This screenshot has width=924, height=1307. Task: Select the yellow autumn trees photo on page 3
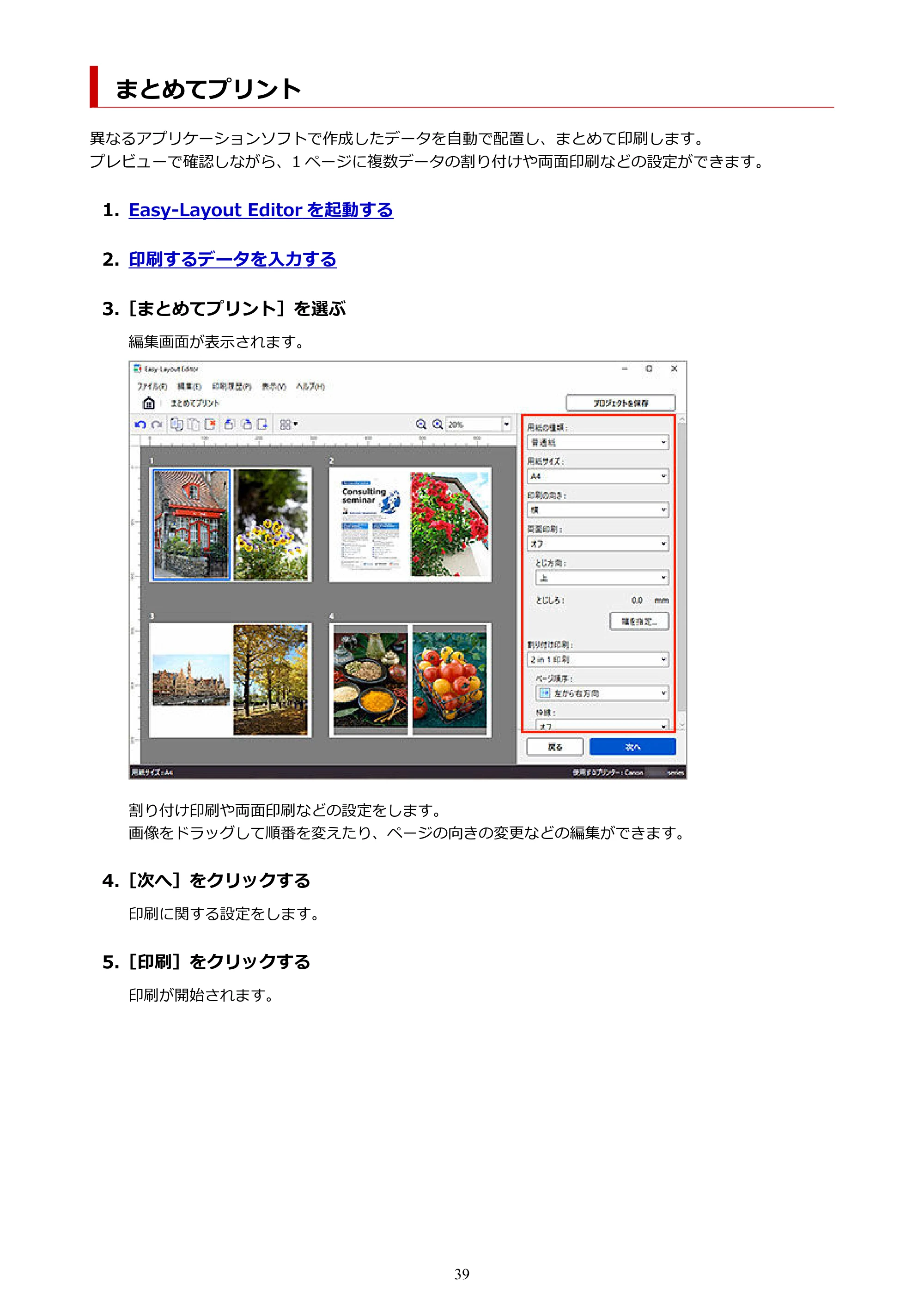click(270, 680)
